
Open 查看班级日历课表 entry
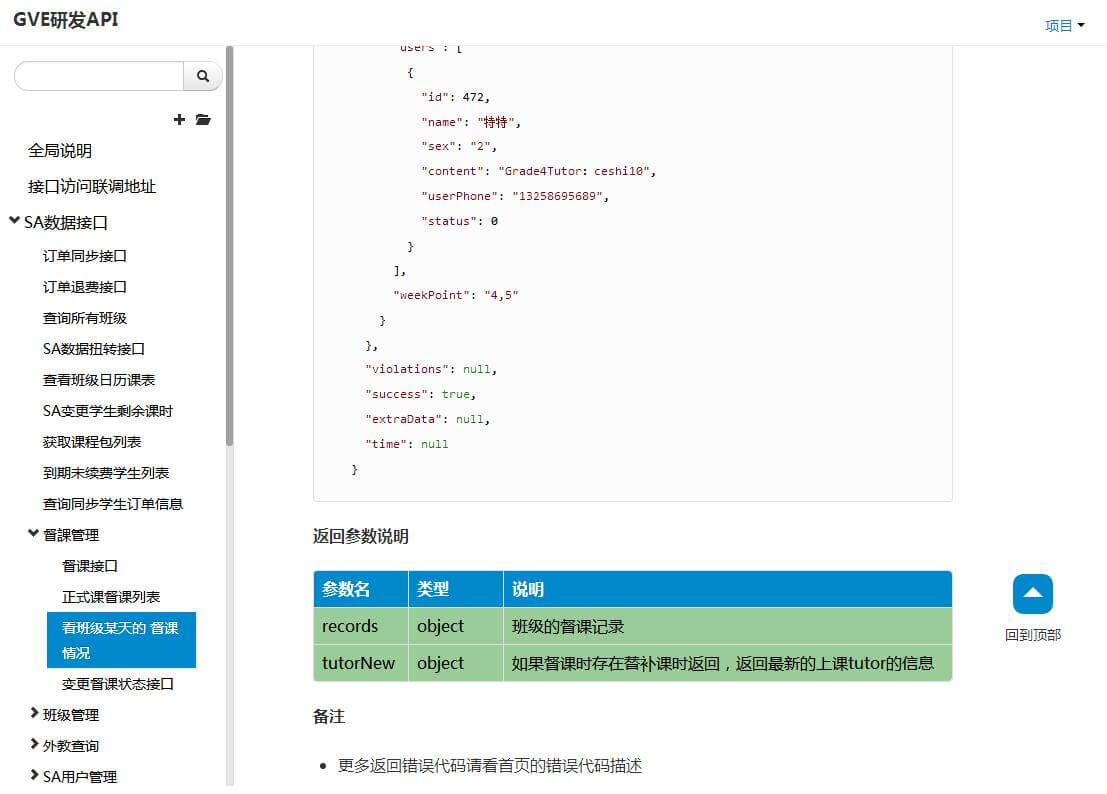pyautogui.click(x=99, y=380)
